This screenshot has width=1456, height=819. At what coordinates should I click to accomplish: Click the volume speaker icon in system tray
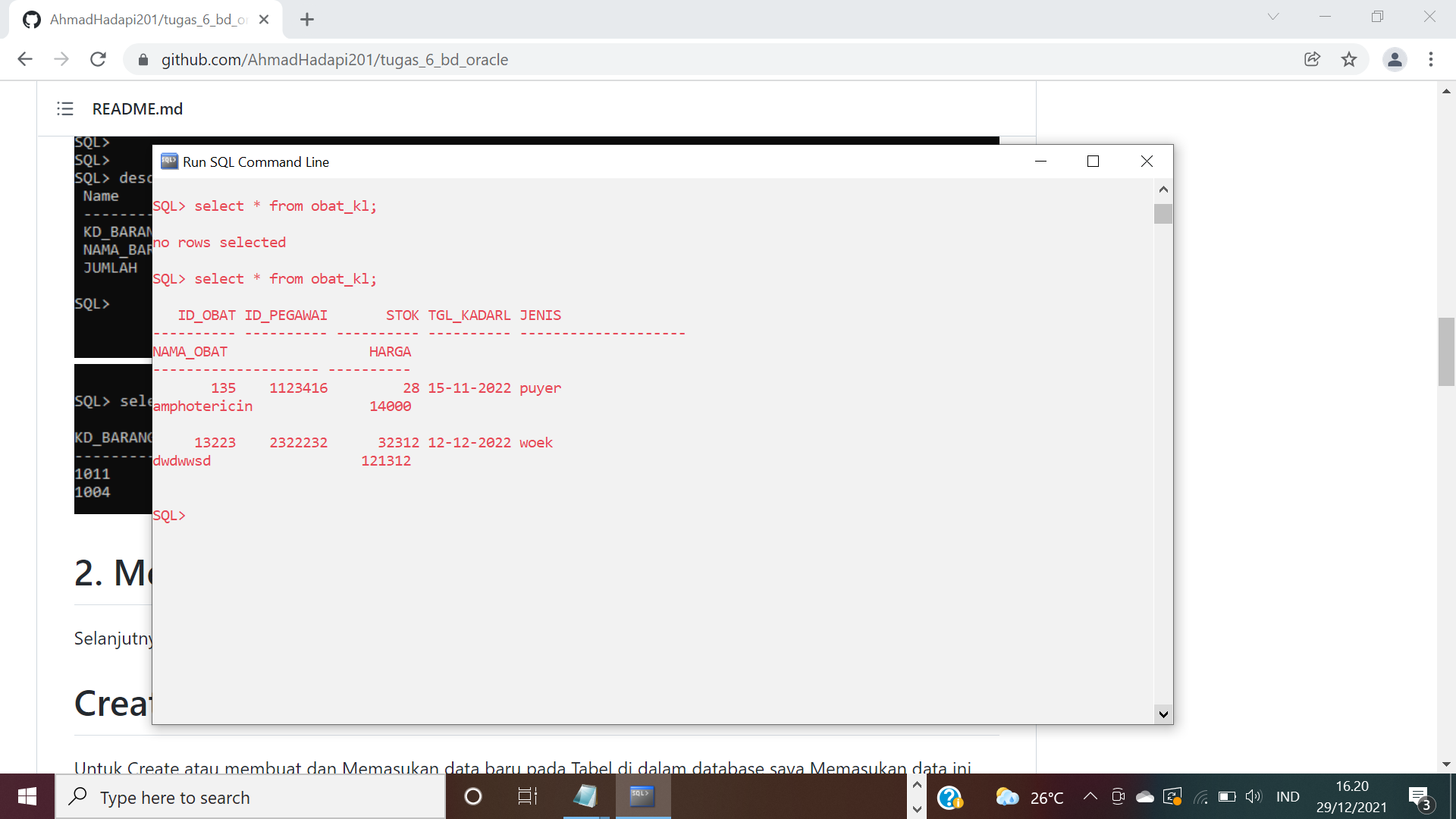[1253, 797]
